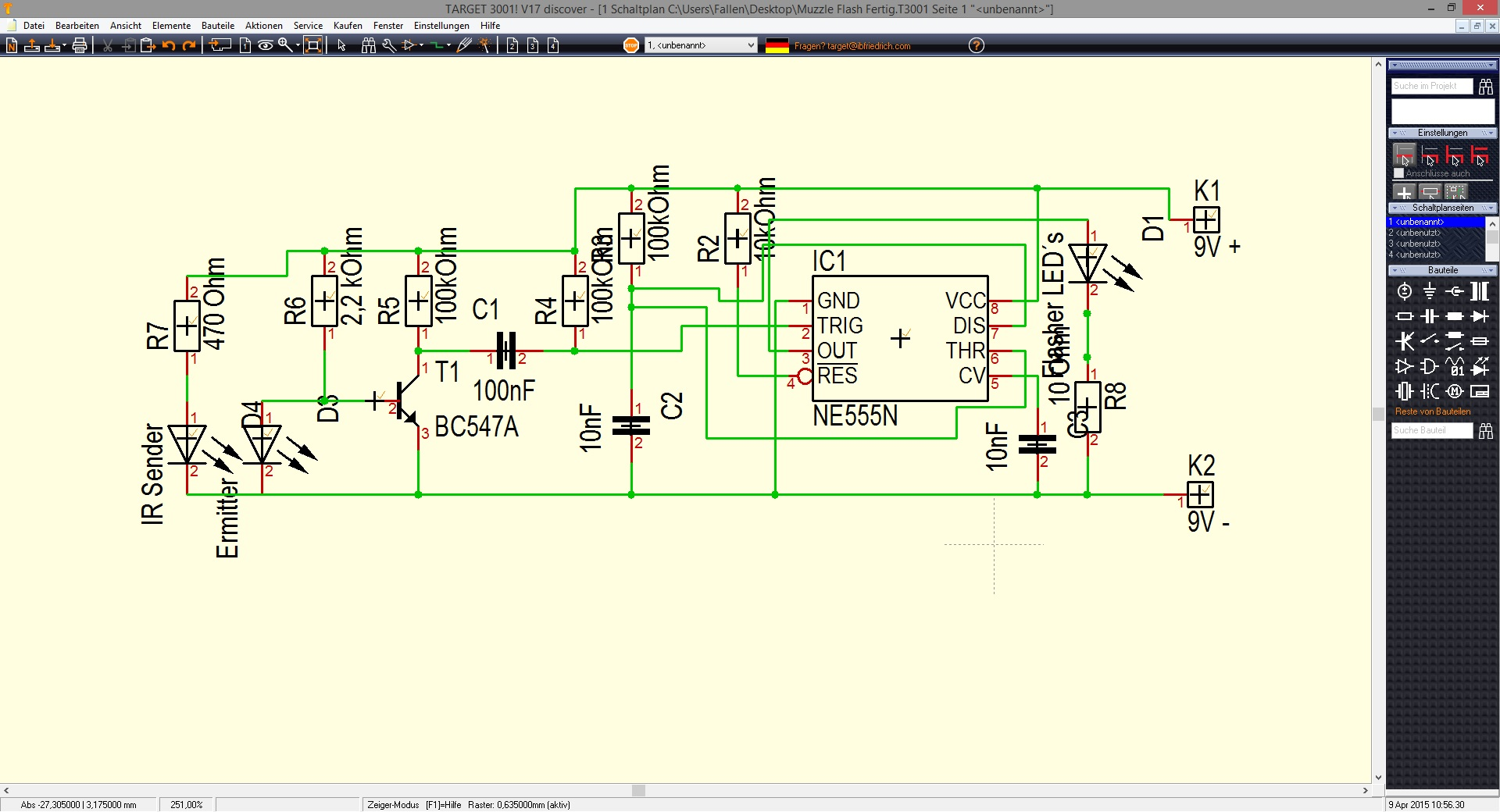Select page '2 <unbenutzt>' in Schaltplanseiten
This screenshot has width=1500, height=812.
(x=1436, y=233)
